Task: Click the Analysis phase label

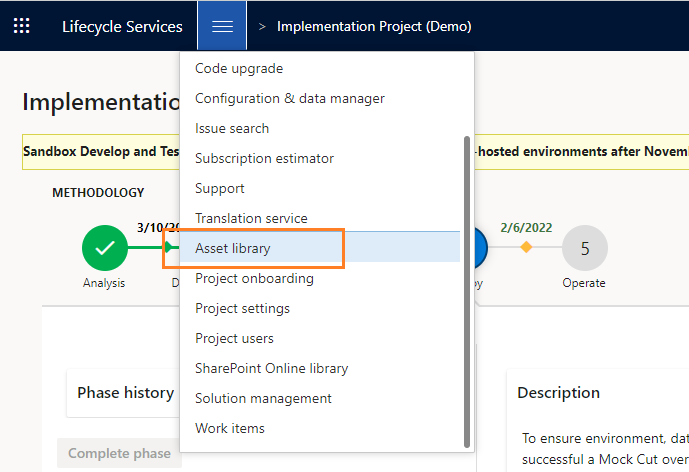Action: pyautogui.click(x=104, y=283)
